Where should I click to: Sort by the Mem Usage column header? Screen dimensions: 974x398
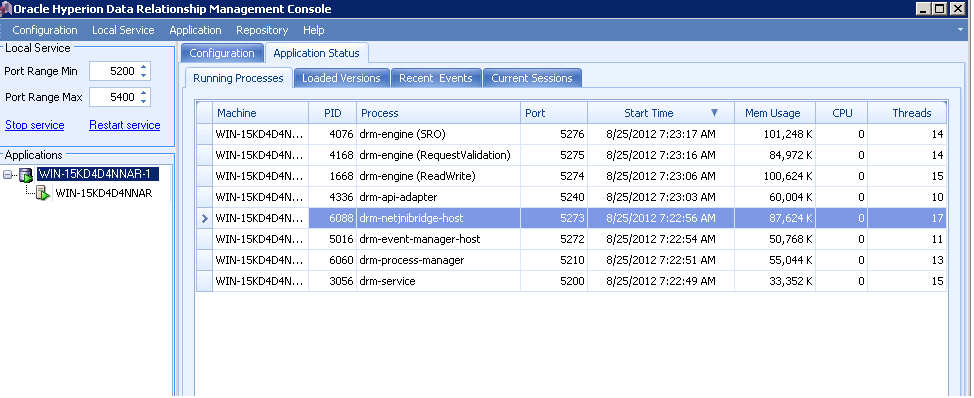[775, 113]
